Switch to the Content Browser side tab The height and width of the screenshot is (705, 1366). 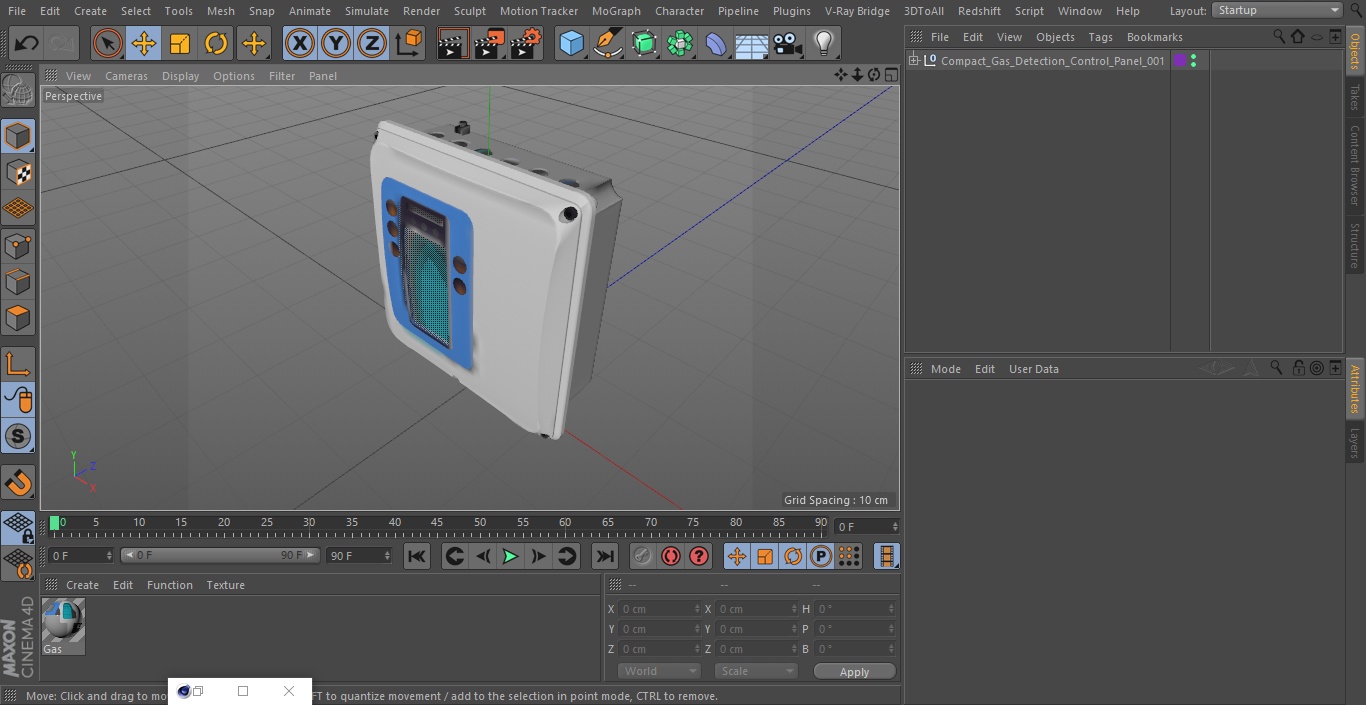1355,165
